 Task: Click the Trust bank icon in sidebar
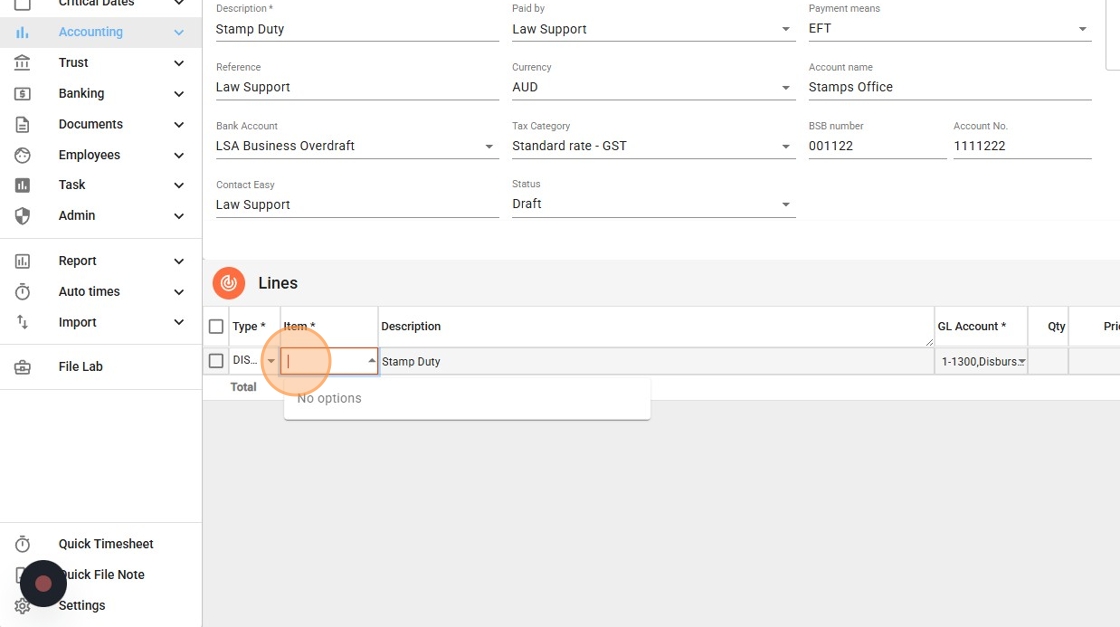click(22, 63)
